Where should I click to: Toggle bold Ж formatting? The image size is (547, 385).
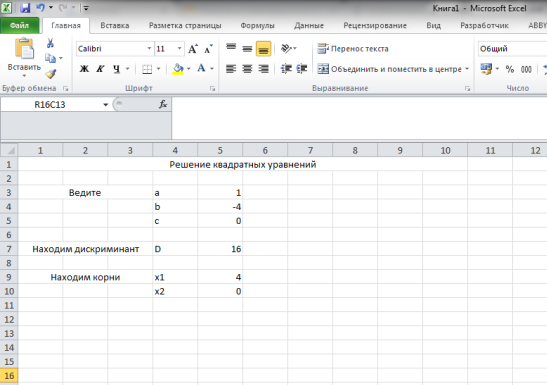pyautogui.click(x=84, y=69)
